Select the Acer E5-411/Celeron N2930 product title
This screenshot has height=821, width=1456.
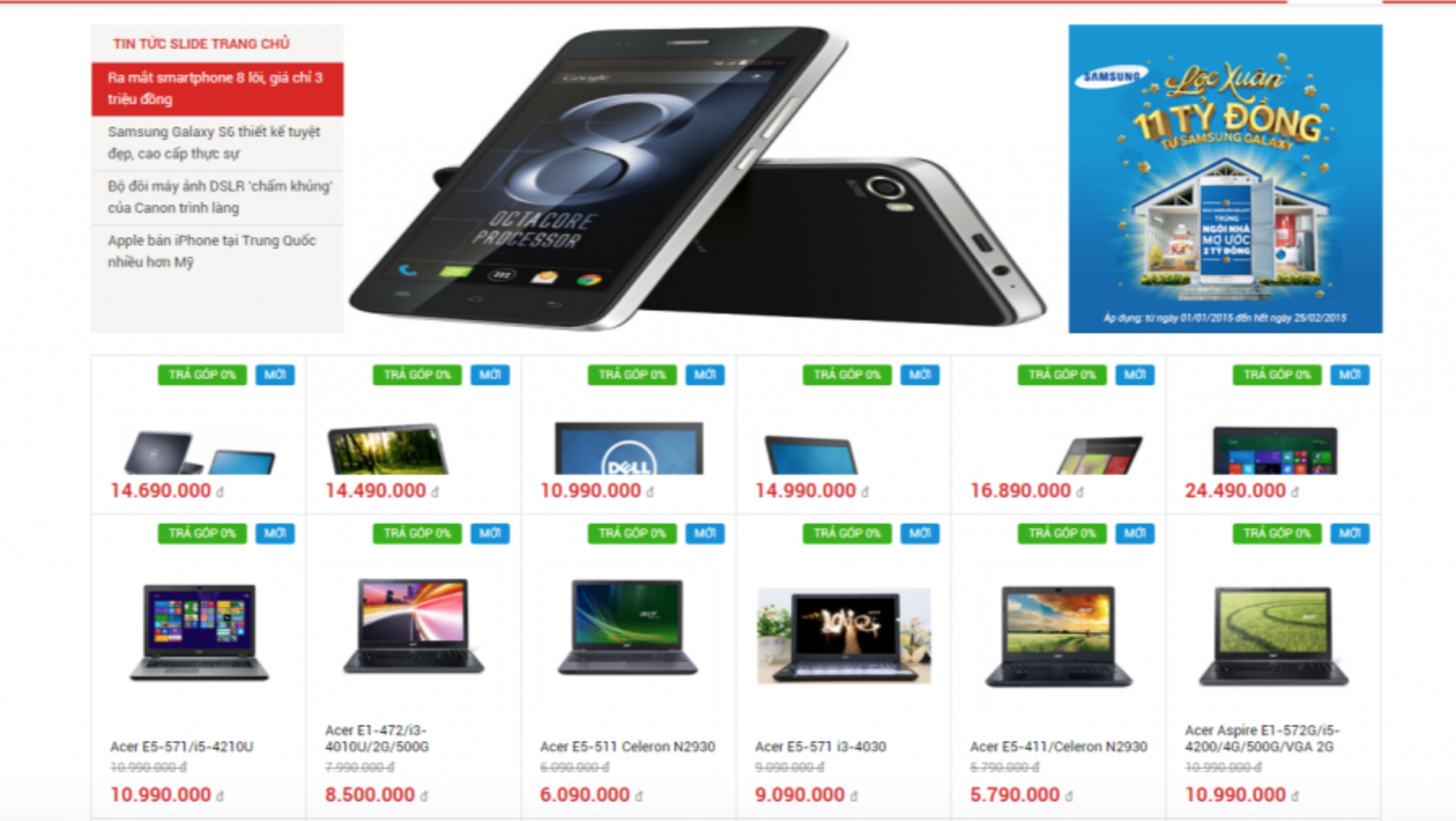pos(1059,746)
